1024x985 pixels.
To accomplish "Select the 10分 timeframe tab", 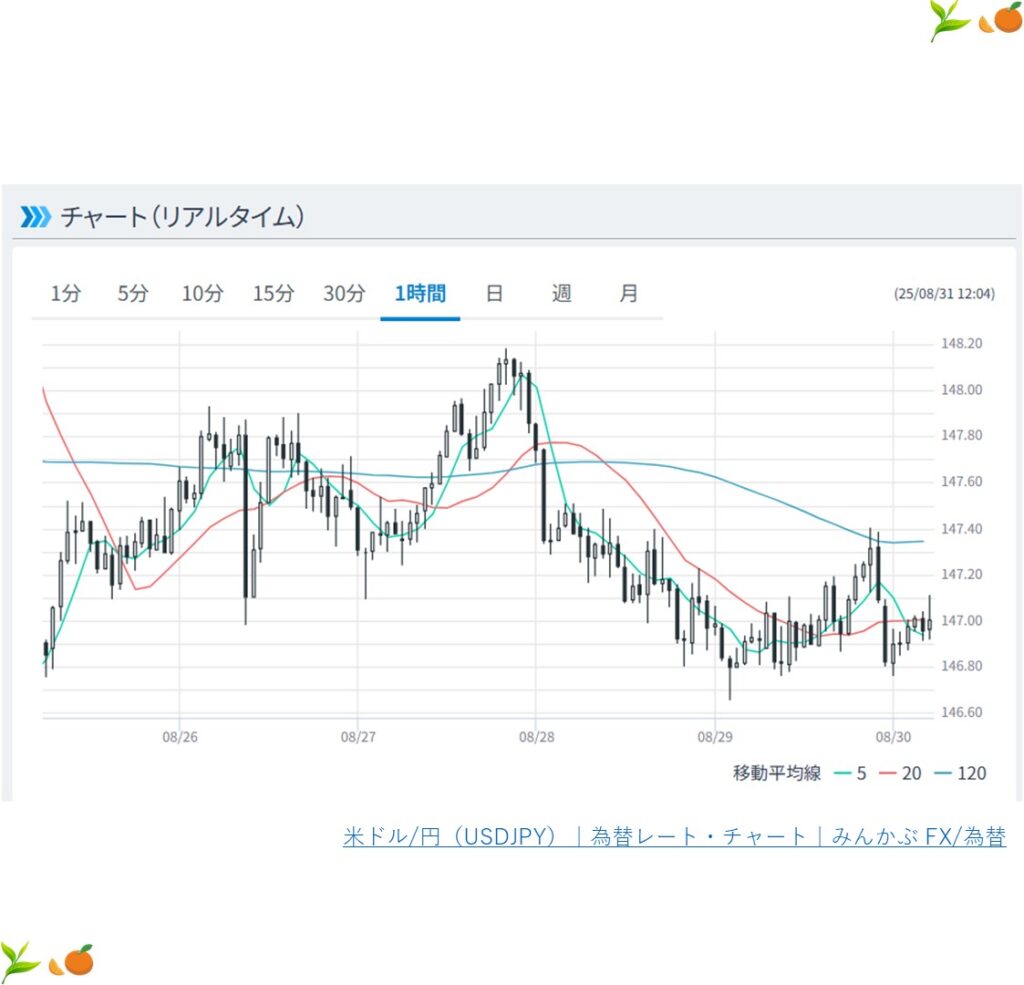I will tap(202, 293).
